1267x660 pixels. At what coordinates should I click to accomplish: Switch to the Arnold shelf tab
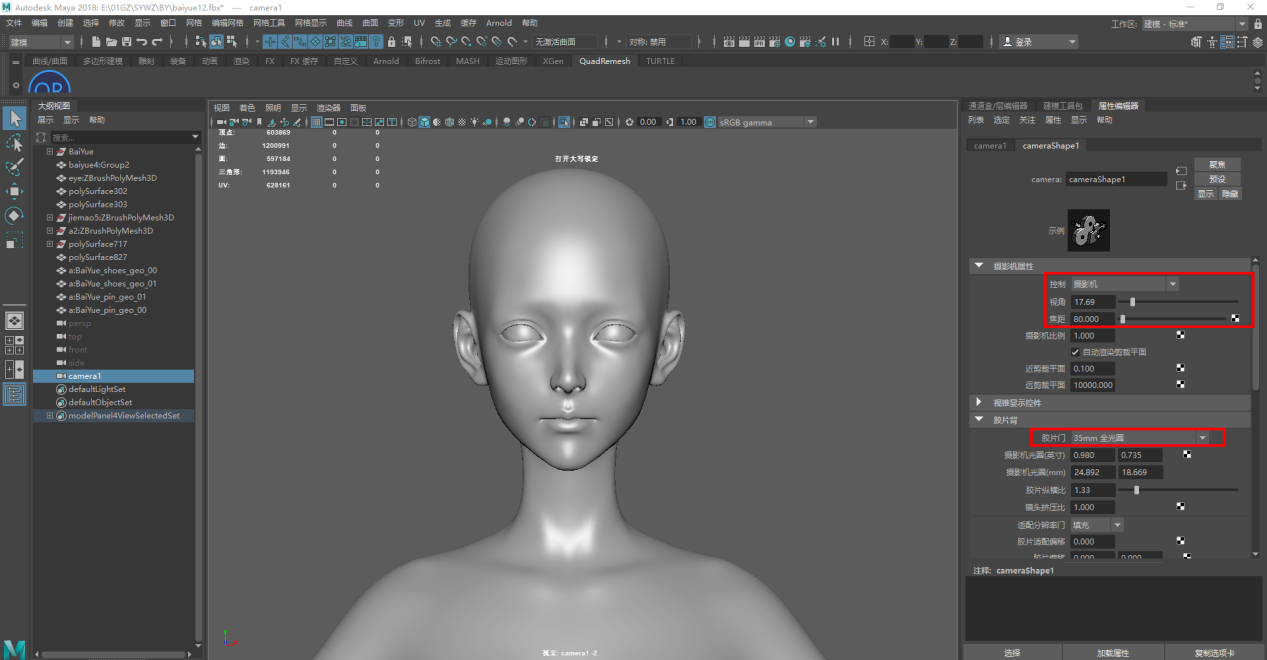click(x=386, y=61)
